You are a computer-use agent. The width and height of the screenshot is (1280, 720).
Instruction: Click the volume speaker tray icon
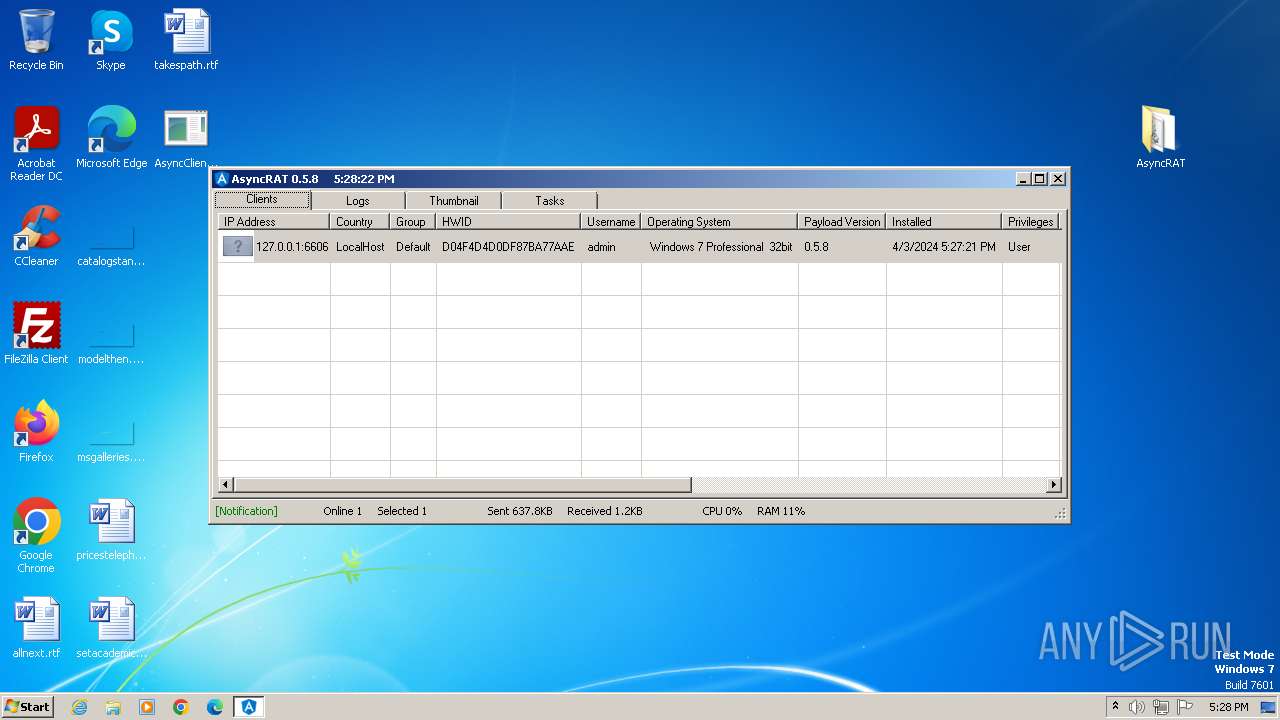1136,707
